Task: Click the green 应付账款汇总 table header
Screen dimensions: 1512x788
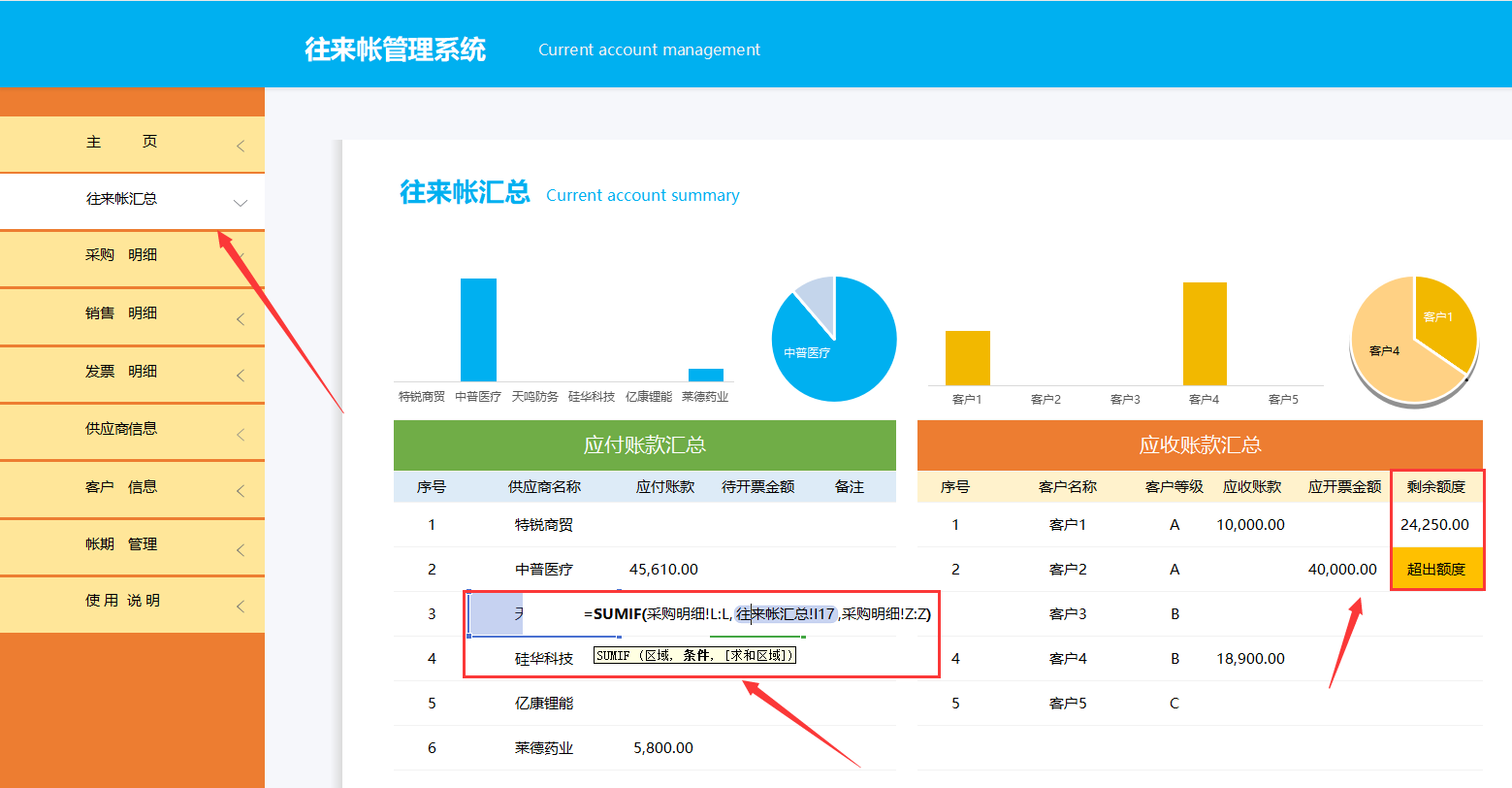Action: (x=643, y=444)
